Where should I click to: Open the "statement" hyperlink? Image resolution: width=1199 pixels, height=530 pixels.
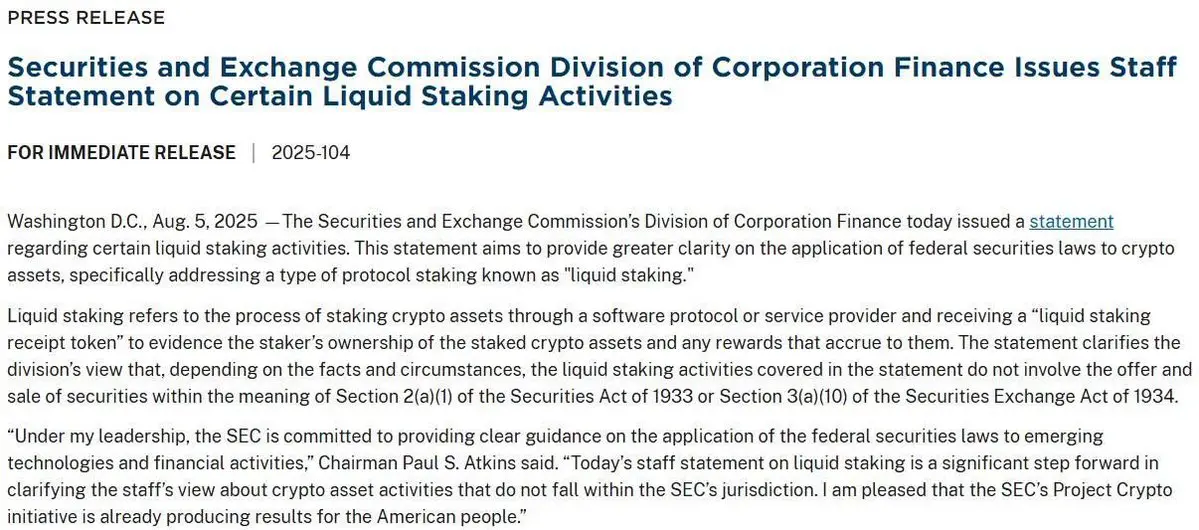click(1071, 222)
